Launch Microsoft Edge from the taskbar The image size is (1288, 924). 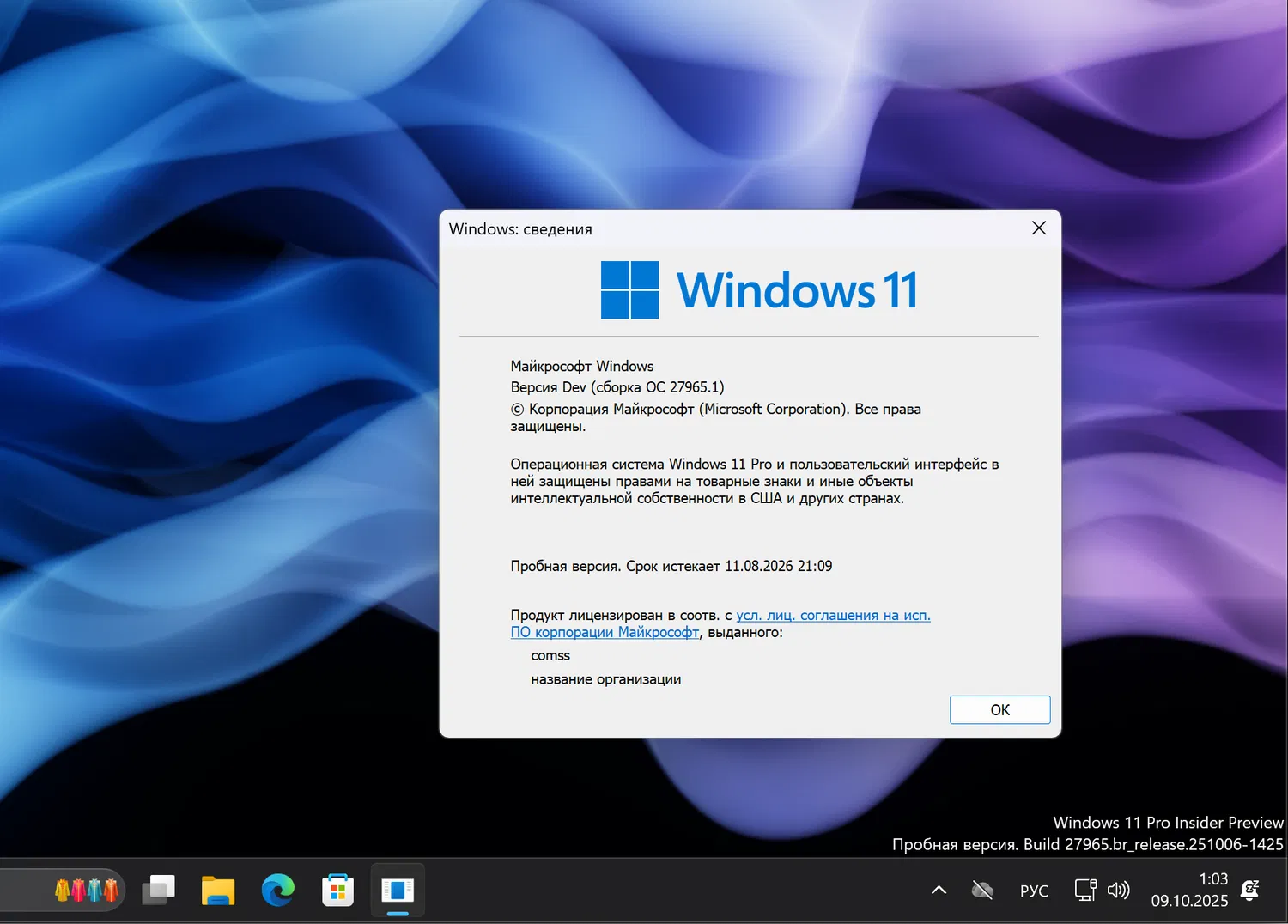278,891
